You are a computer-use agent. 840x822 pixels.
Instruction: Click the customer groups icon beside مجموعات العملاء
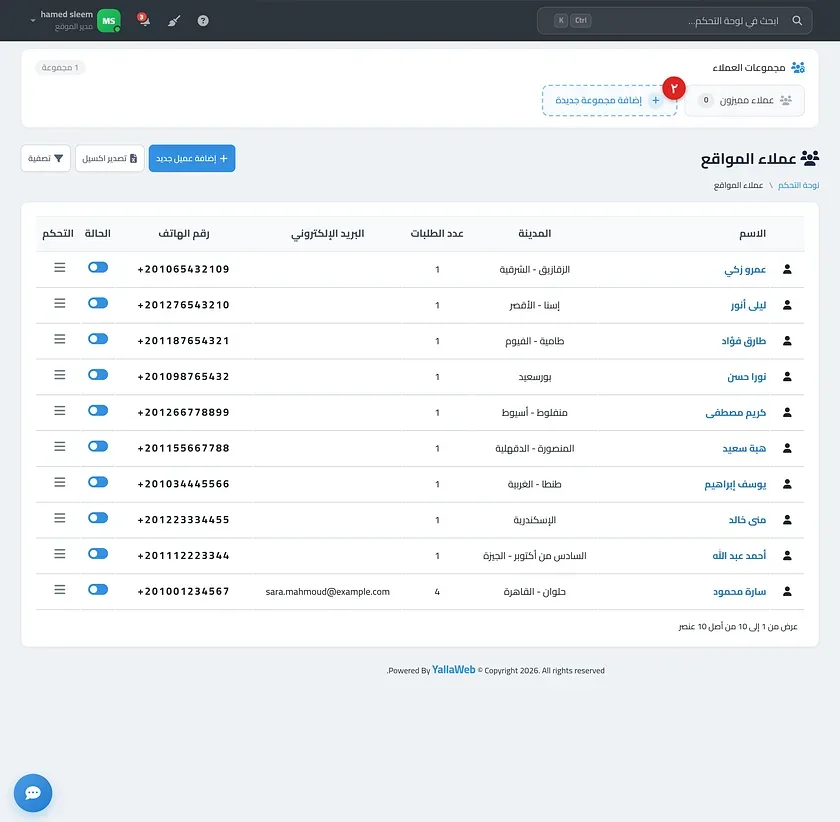click(x=798, y=68)
